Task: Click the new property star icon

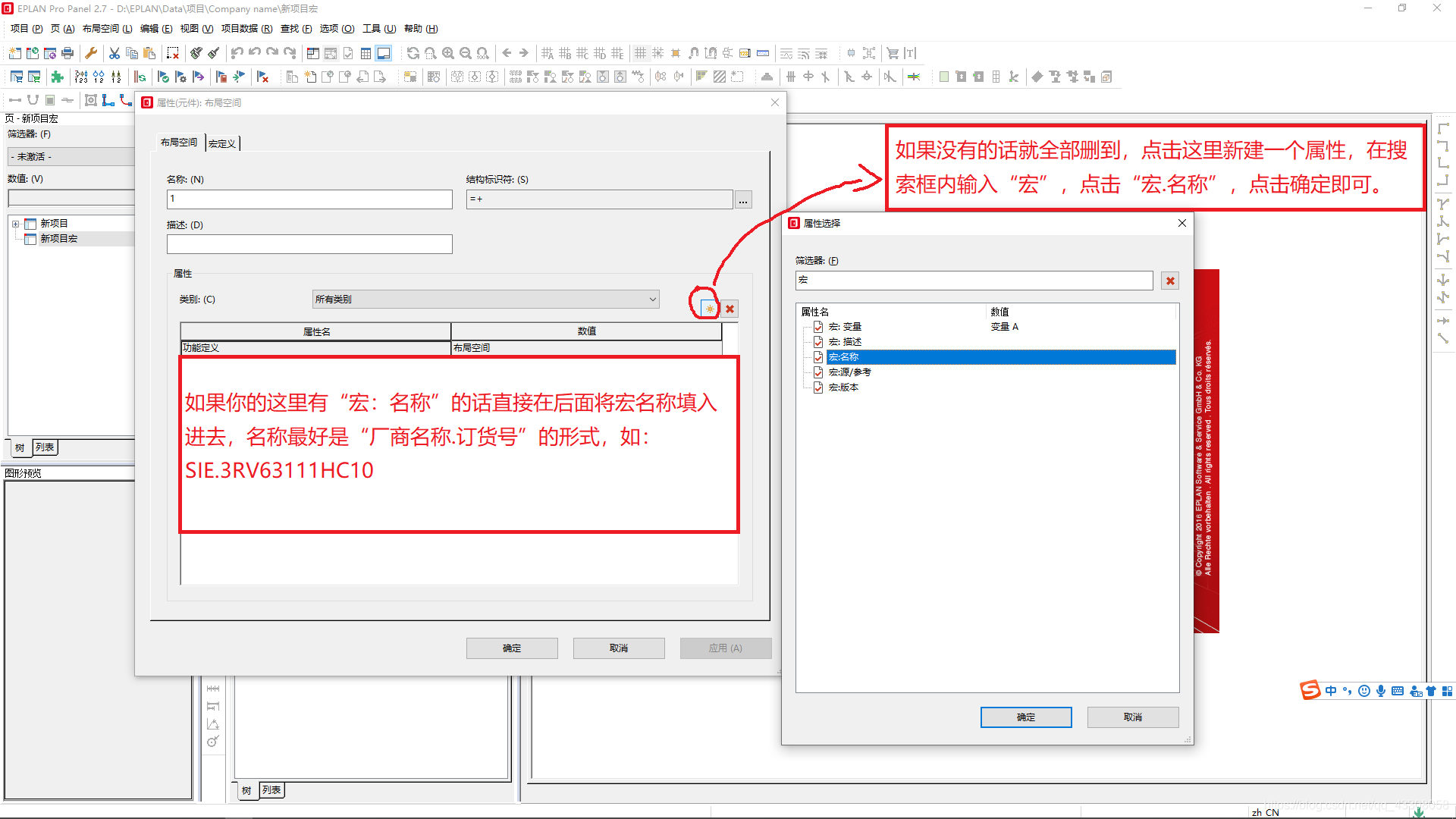Action: point(709,309)
